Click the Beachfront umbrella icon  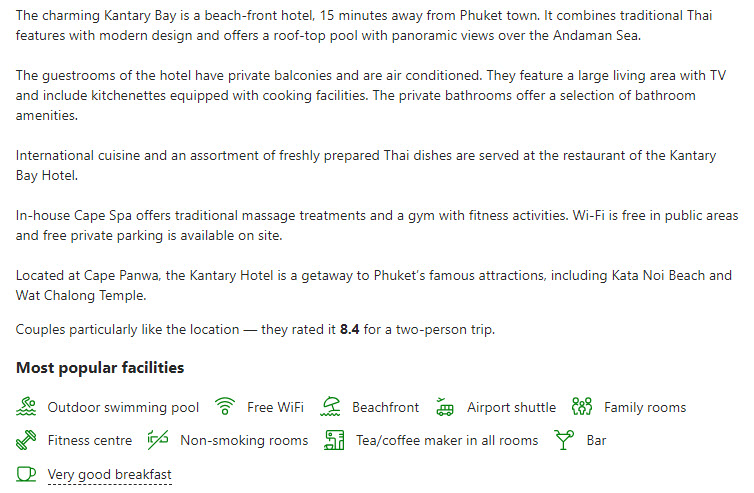click(330, 406)
